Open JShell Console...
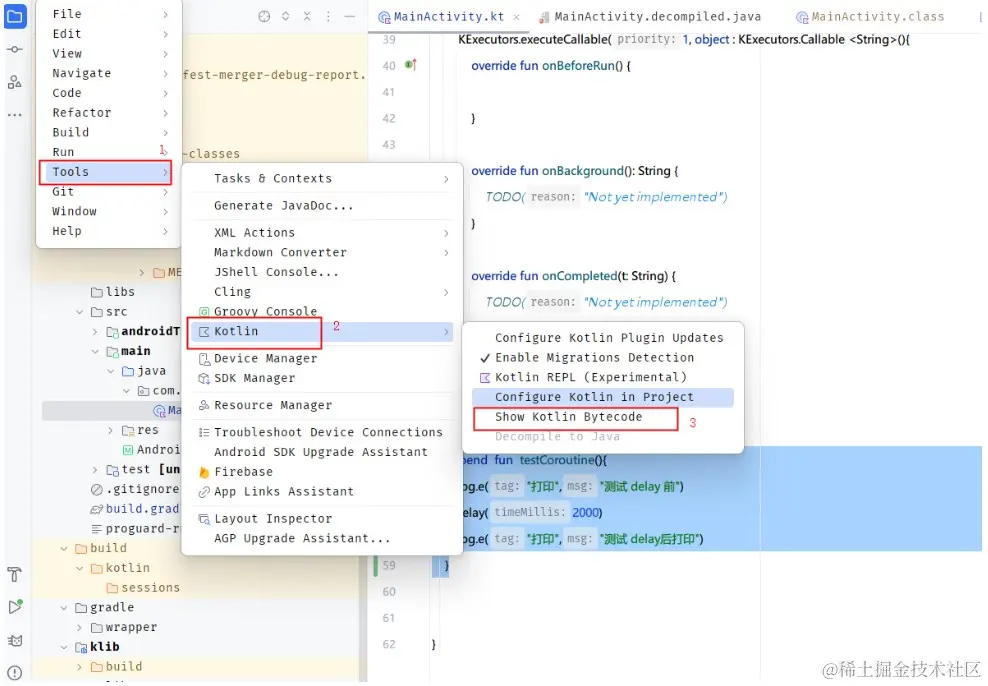 coord(322,272)
